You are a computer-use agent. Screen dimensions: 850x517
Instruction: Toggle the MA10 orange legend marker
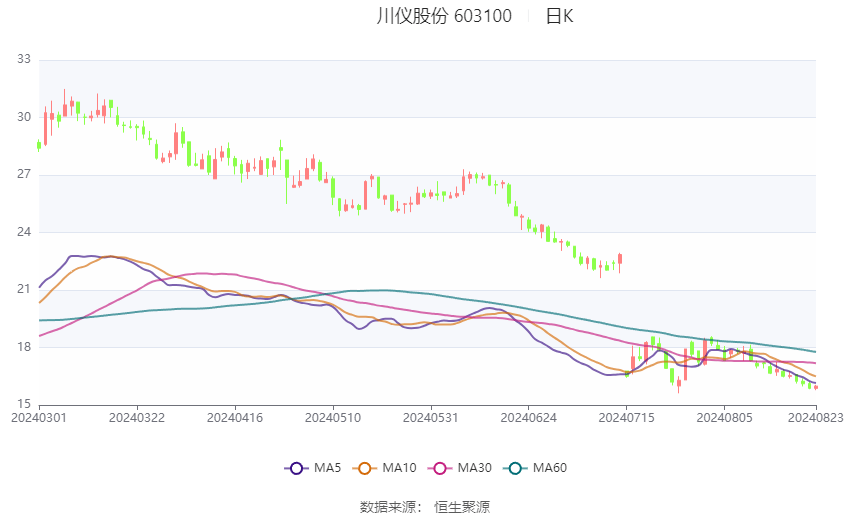coord(364,468)
